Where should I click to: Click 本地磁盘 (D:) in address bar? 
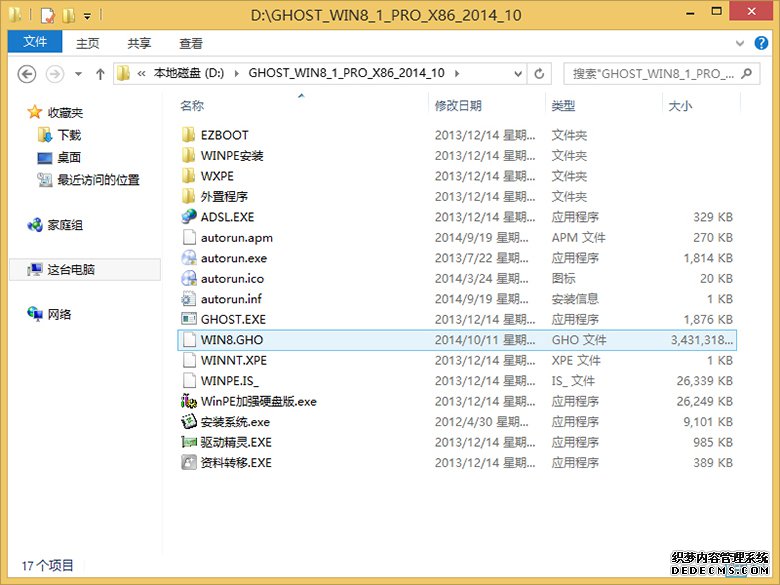click(189, 73)
